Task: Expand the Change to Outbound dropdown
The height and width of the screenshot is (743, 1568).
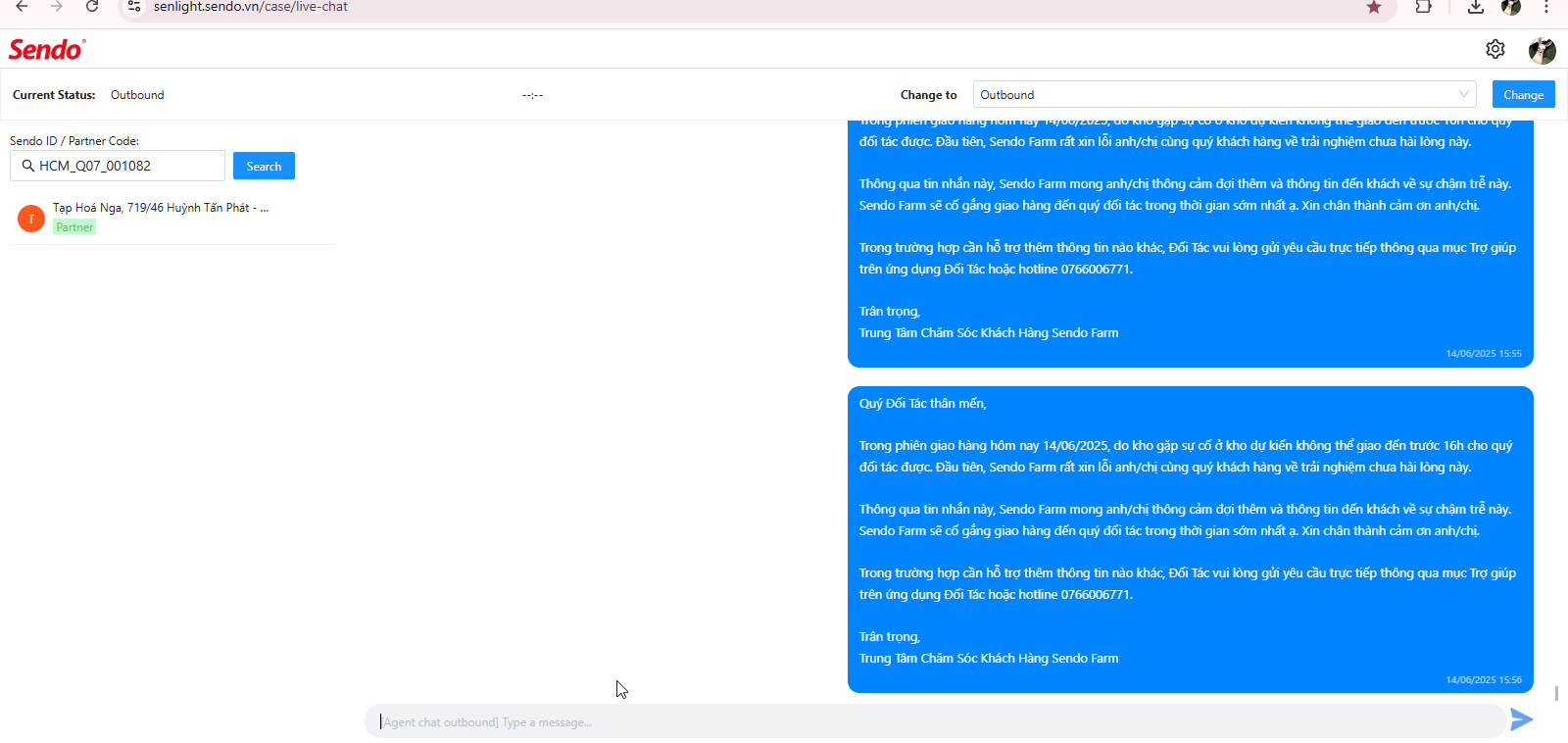Action: pyautogui.click(x=1225, y=94)
